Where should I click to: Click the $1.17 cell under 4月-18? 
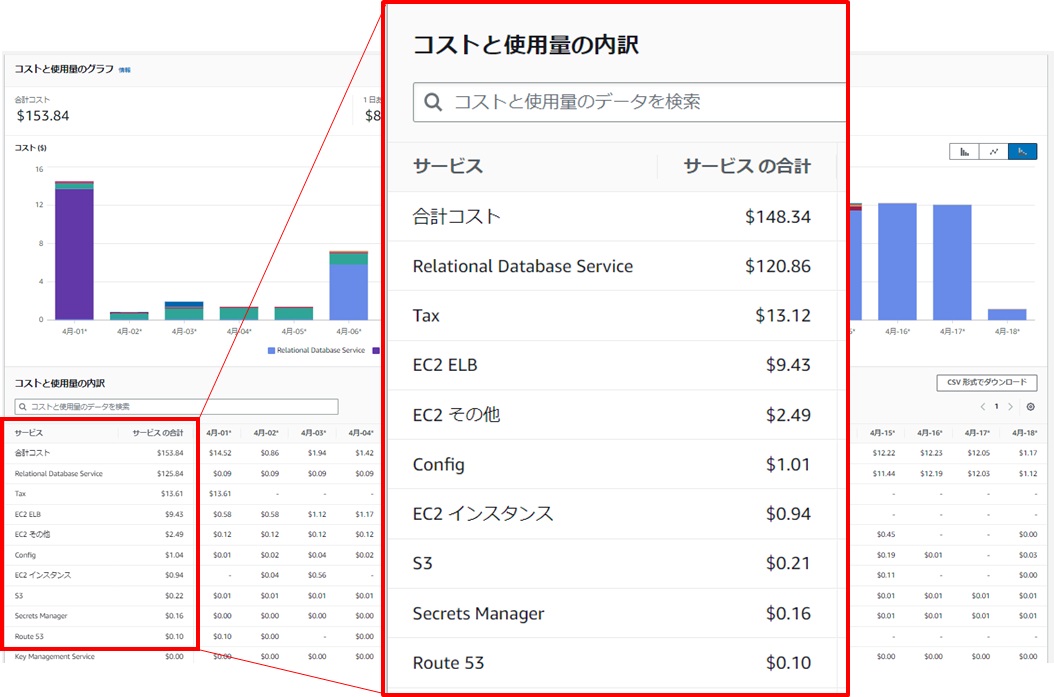click(1028, 453)
